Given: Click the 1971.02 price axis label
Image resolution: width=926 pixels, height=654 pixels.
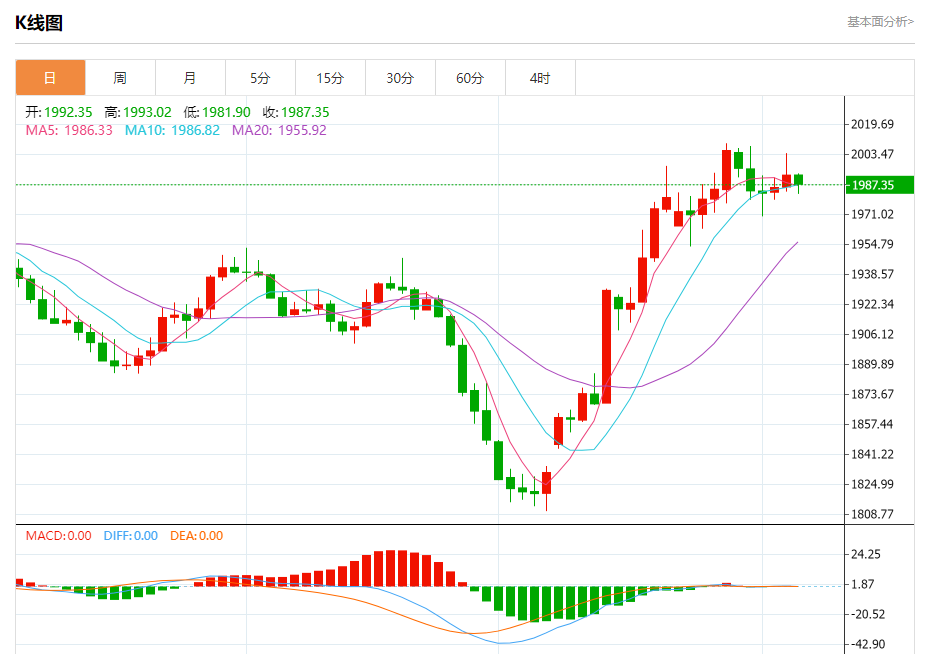Looking at the screenshot, I should click(872, 214).
